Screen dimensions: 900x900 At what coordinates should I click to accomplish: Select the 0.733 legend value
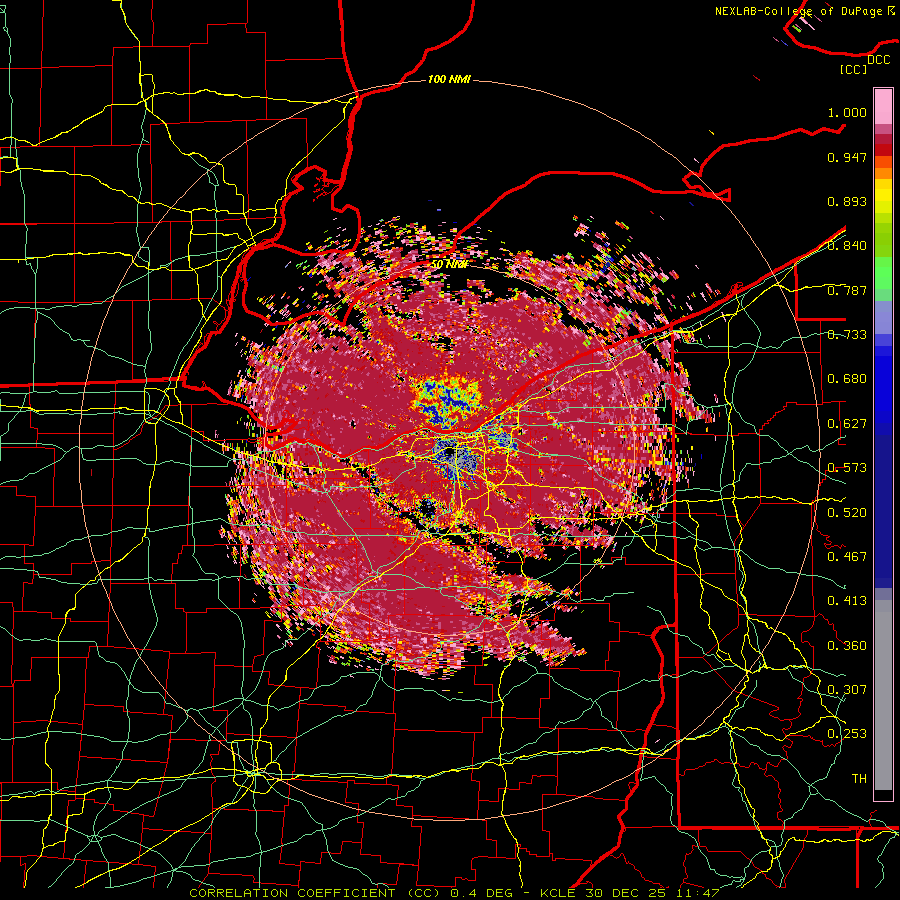(x=847, y=335)
